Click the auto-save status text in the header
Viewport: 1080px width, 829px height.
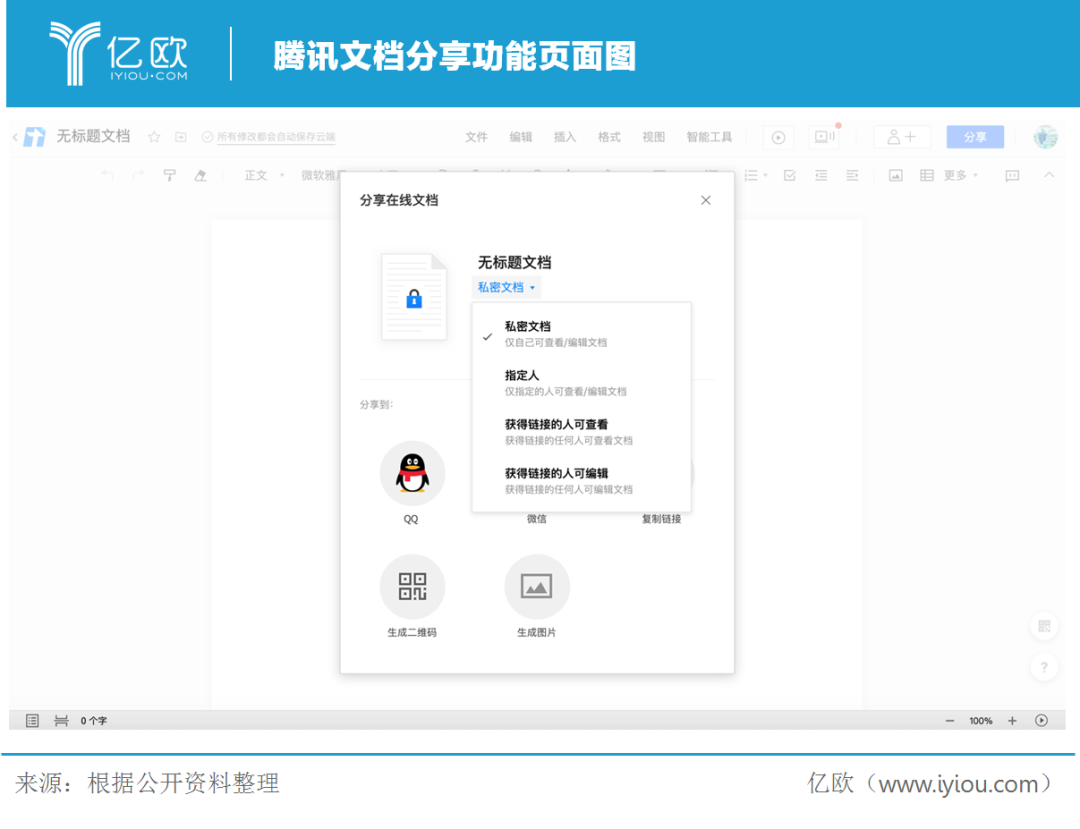pyautogui.click(x=276, y=137)
